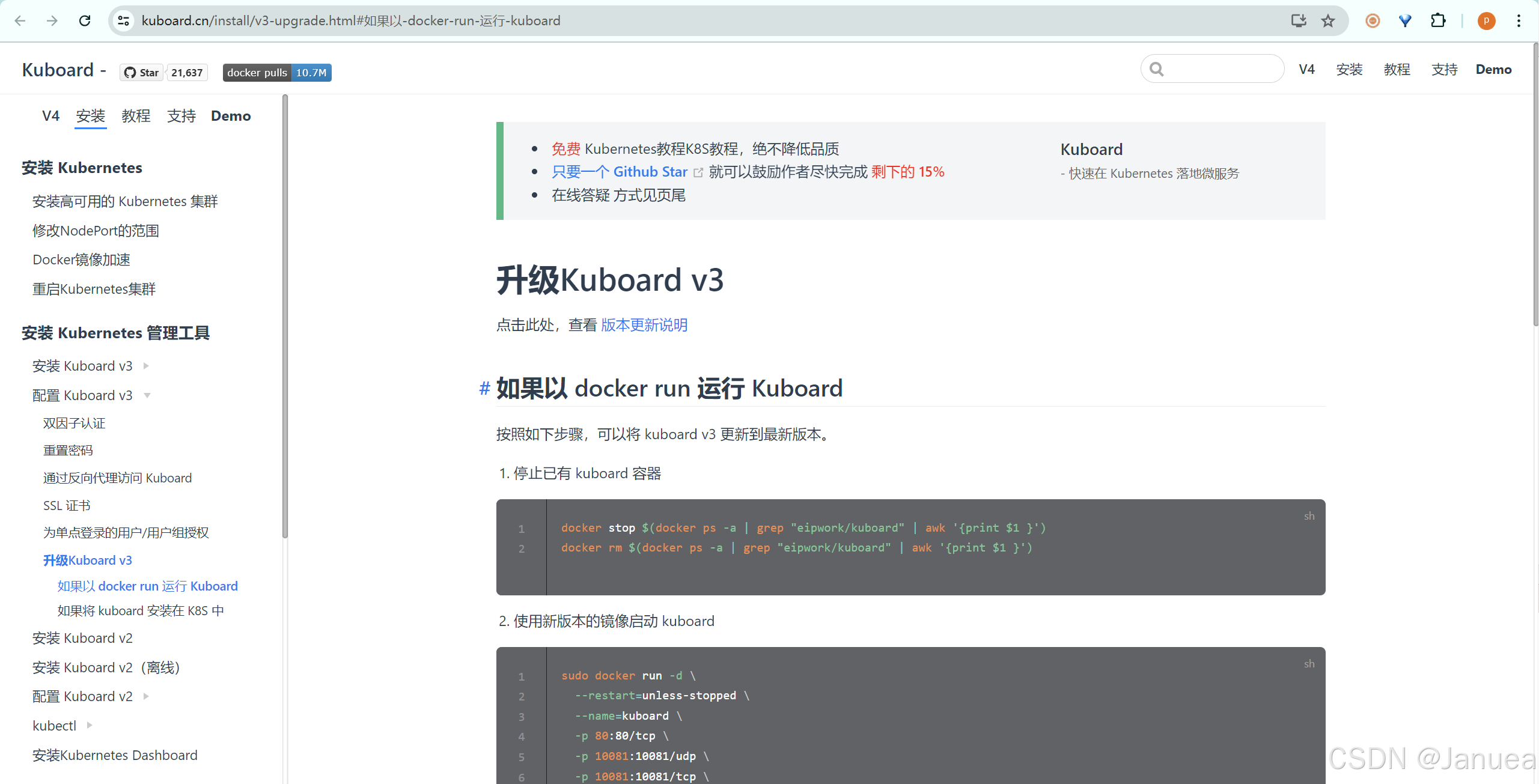
Task: Open 修改NodePort的范围 page
Action: (x=96, y=231)
